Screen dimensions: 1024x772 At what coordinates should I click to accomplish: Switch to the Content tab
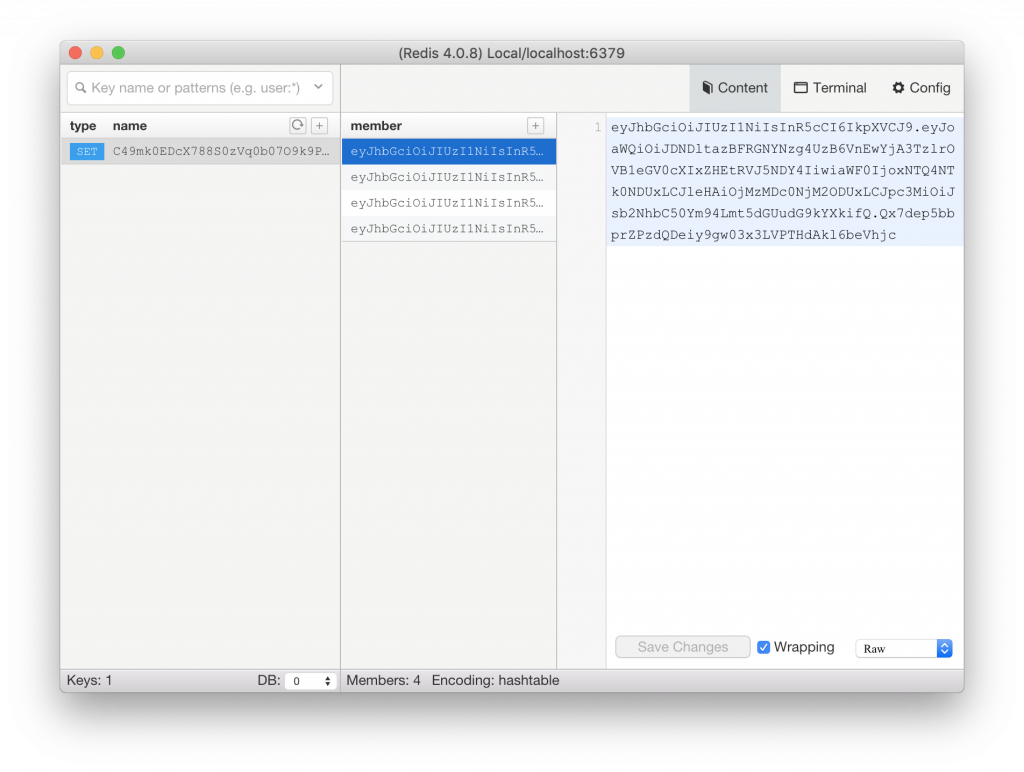tap(735, 88)
